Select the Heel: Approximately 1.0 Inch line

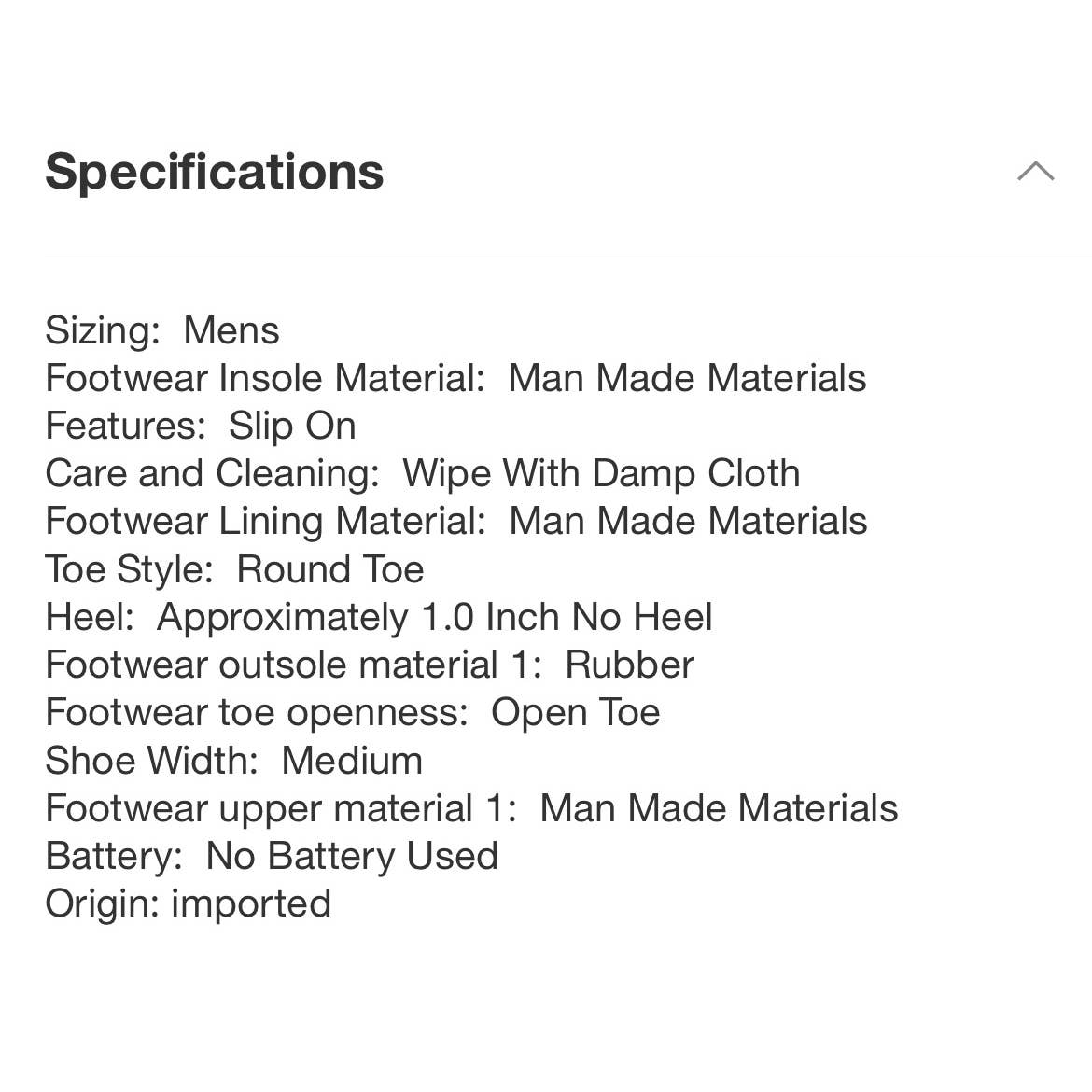tap(379, 617)
